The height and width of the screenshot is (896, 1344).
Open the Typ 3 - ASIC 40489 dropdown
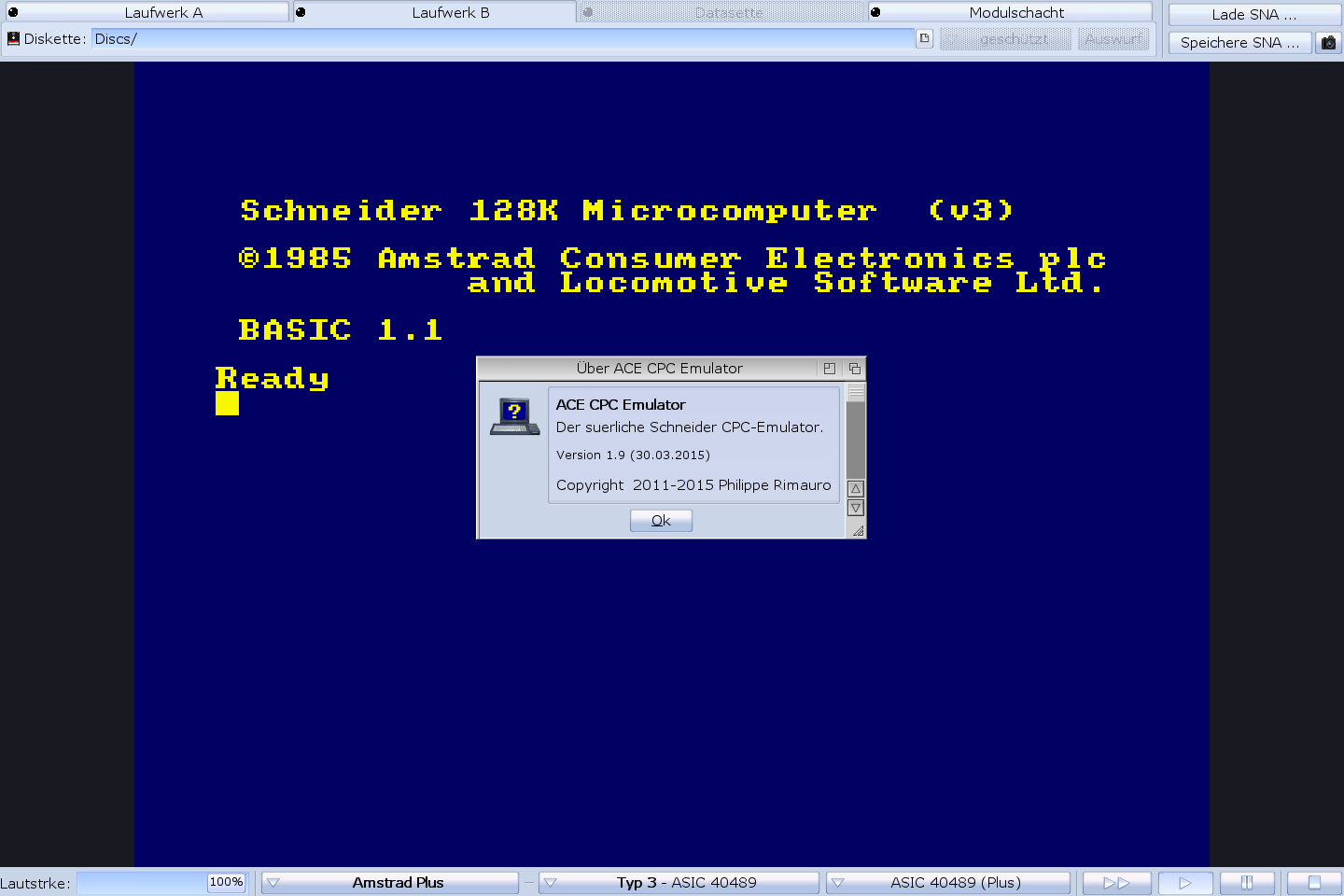point(679,882)
